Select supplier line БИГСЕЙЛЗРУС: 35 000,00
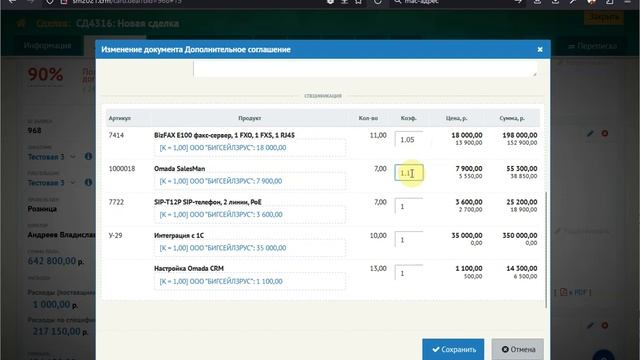Image resolution: width=640 pixels, height=360 pixels. pos(249,248)
